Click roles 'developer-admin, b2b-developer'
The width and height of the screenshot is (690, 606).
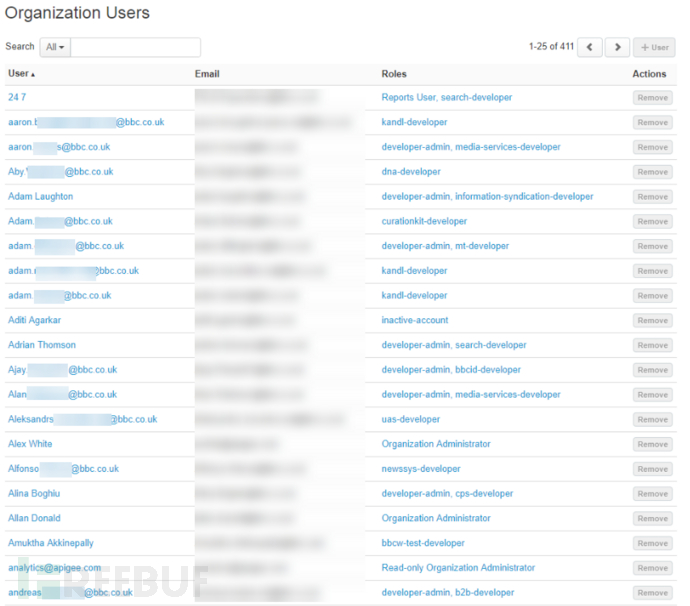[x=448, y=592]
